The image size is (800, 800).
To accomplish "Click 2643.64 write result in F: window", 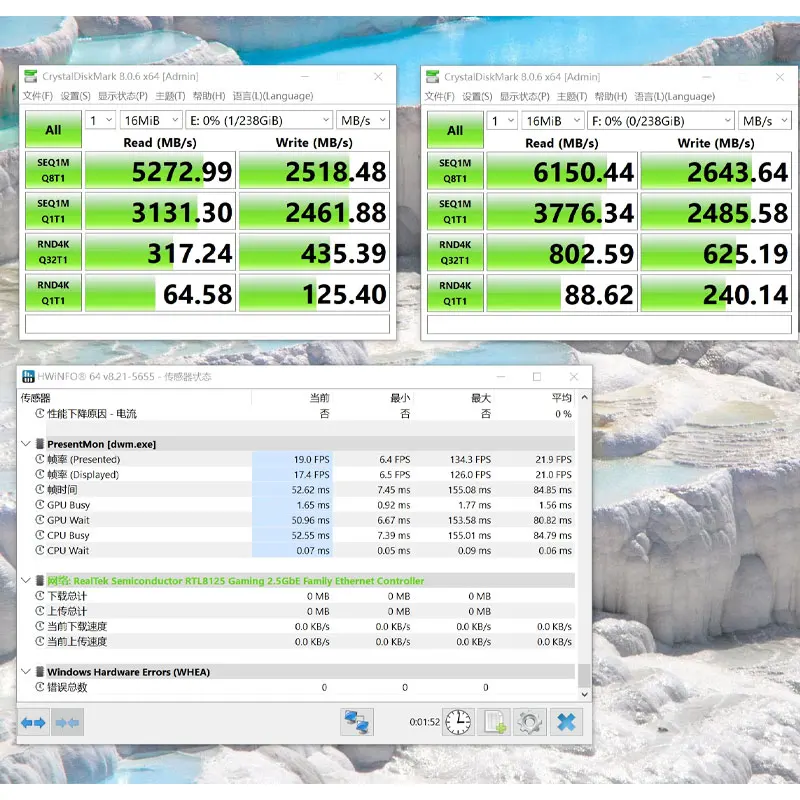I will [716, 171].
